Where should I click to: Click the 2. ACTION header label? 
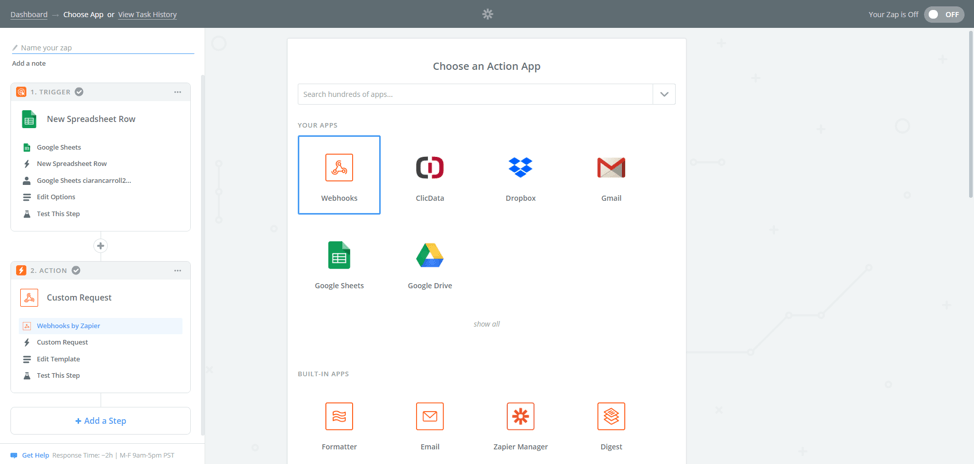[49, 270]
